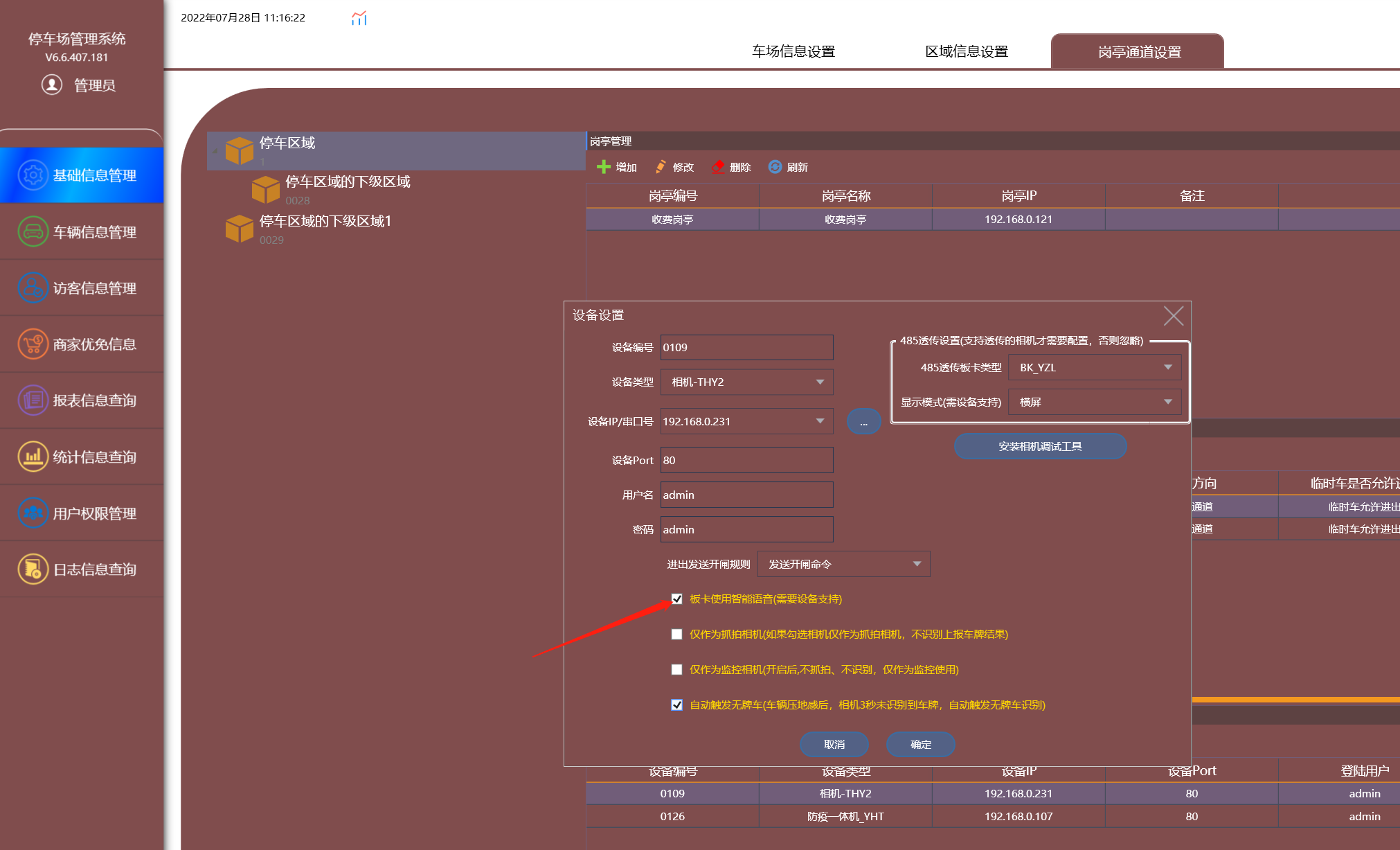Click the 设备编号 input field 0109
Image resolution: width=1400 pixels, height=850 pixels.
click(746, 348)
